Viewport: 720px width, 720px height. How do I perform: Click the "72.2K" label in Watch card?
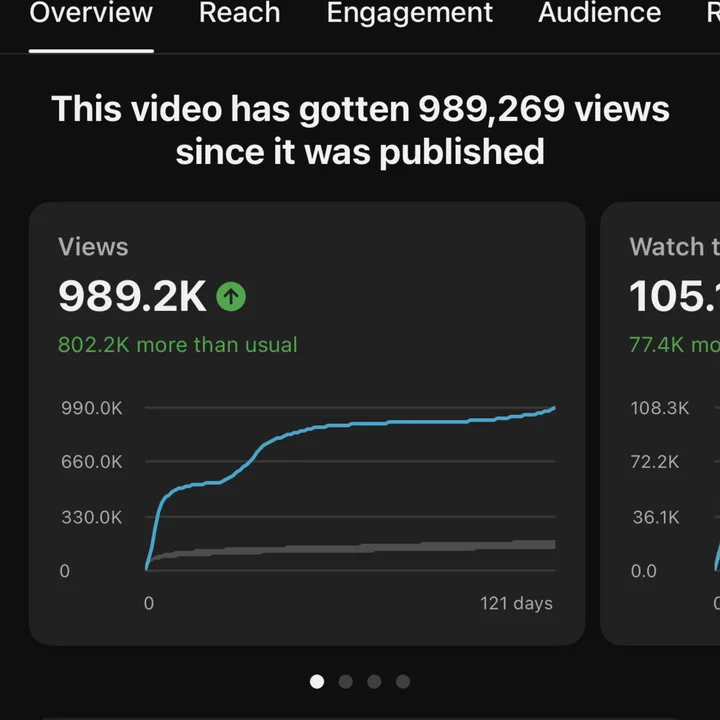(655, 461)
